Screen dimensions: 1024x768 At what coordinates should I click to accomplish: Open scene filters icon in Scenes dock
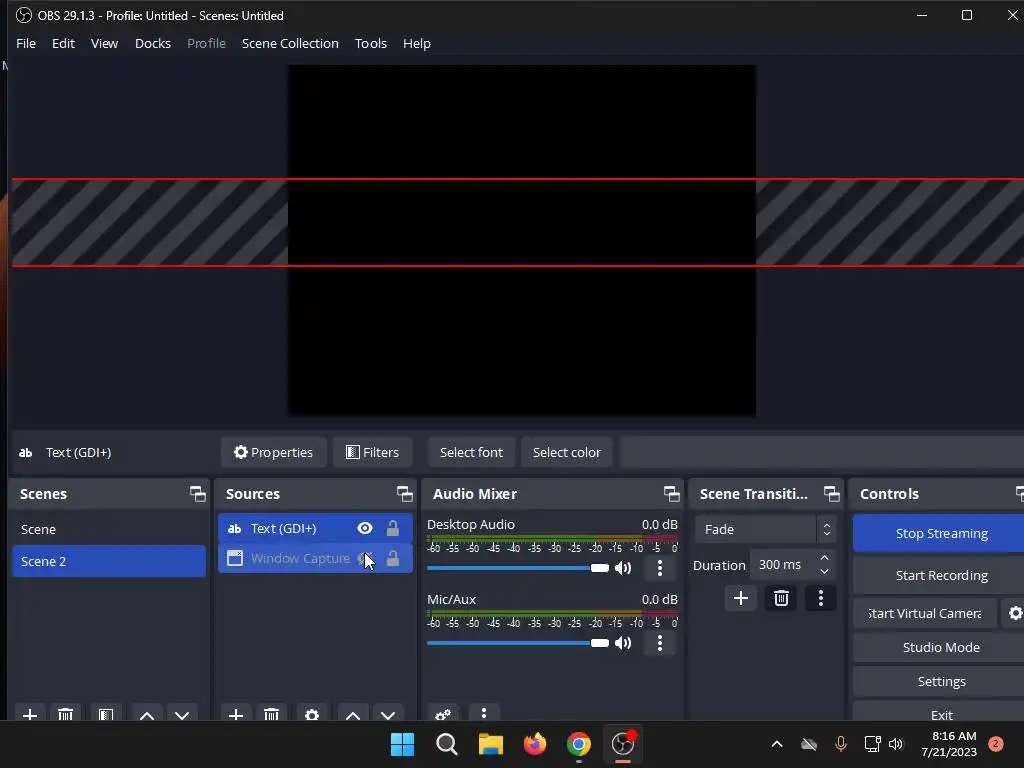tap(106, 714)
